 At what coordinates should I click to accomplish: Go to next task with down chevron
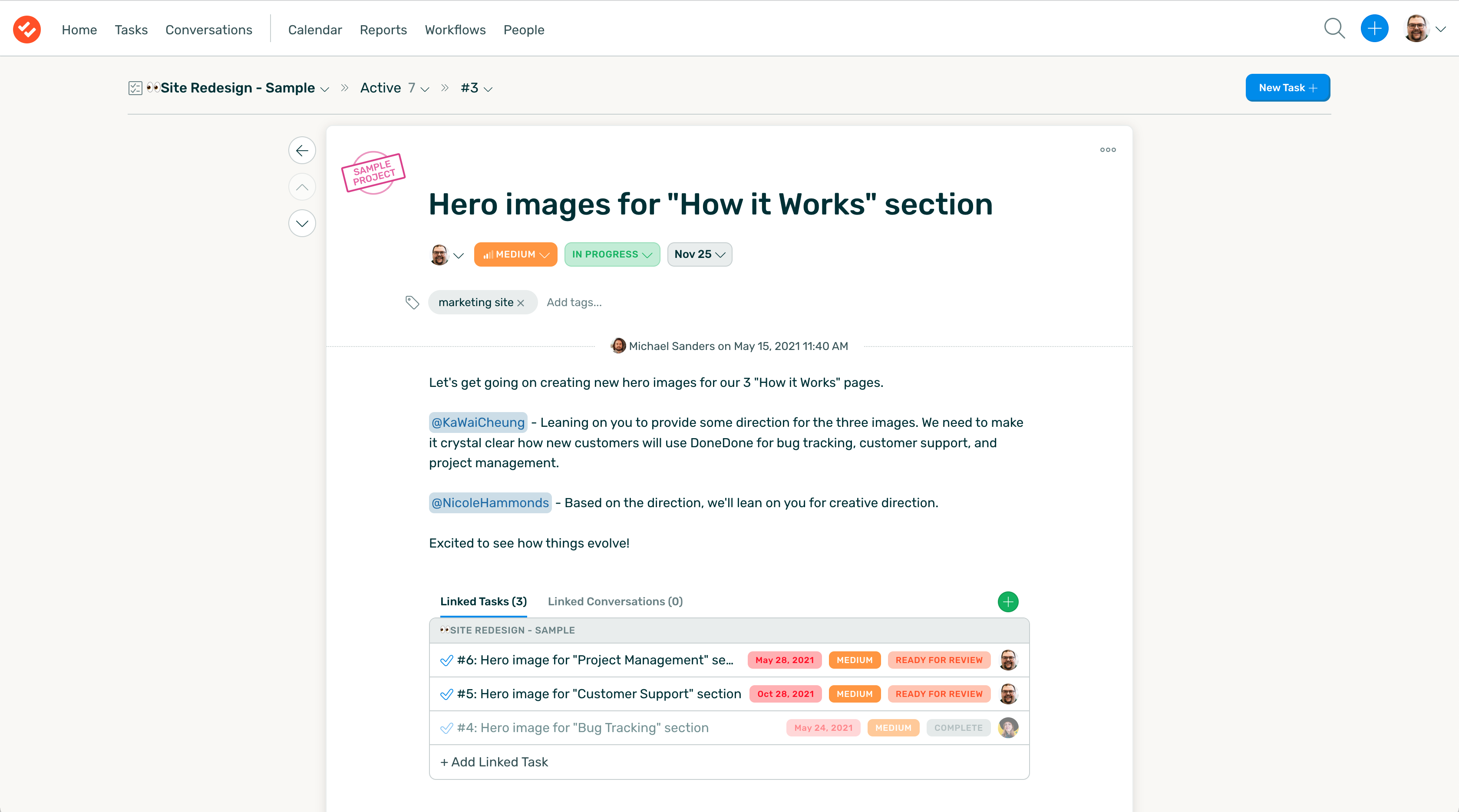[302, 223]
